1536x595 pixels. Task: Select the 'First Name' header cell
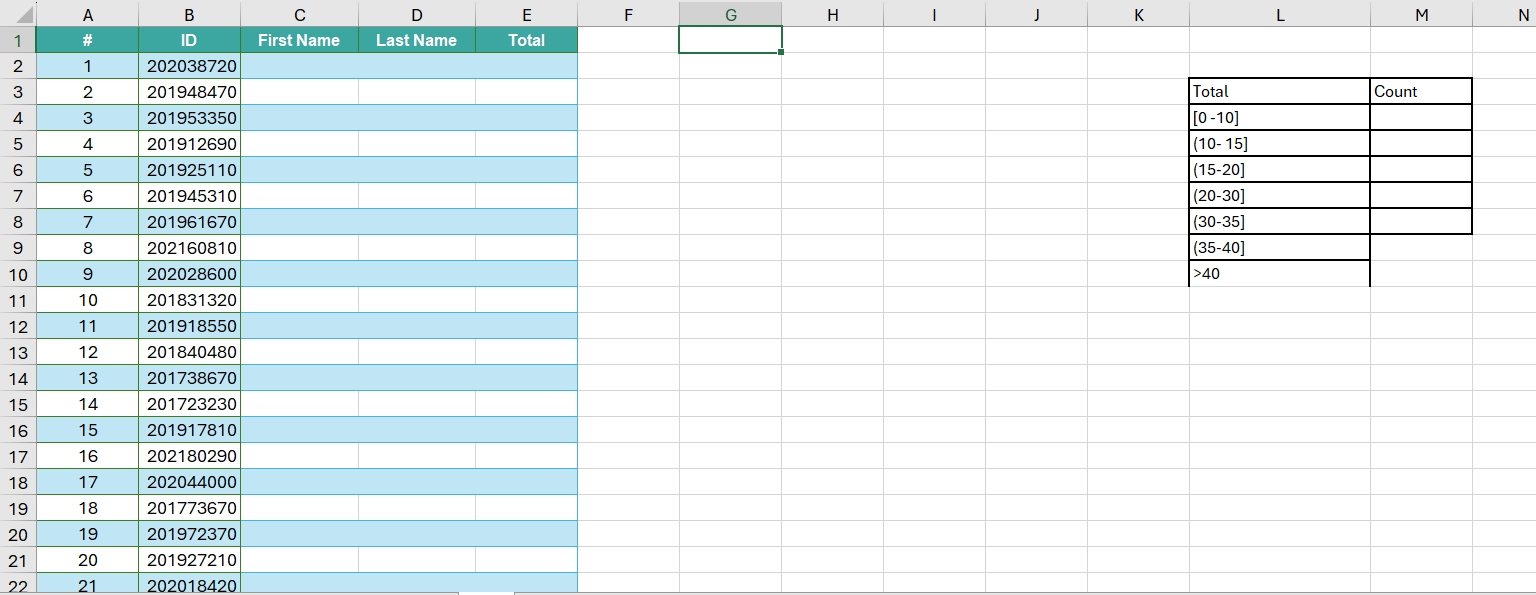(299, 40)
